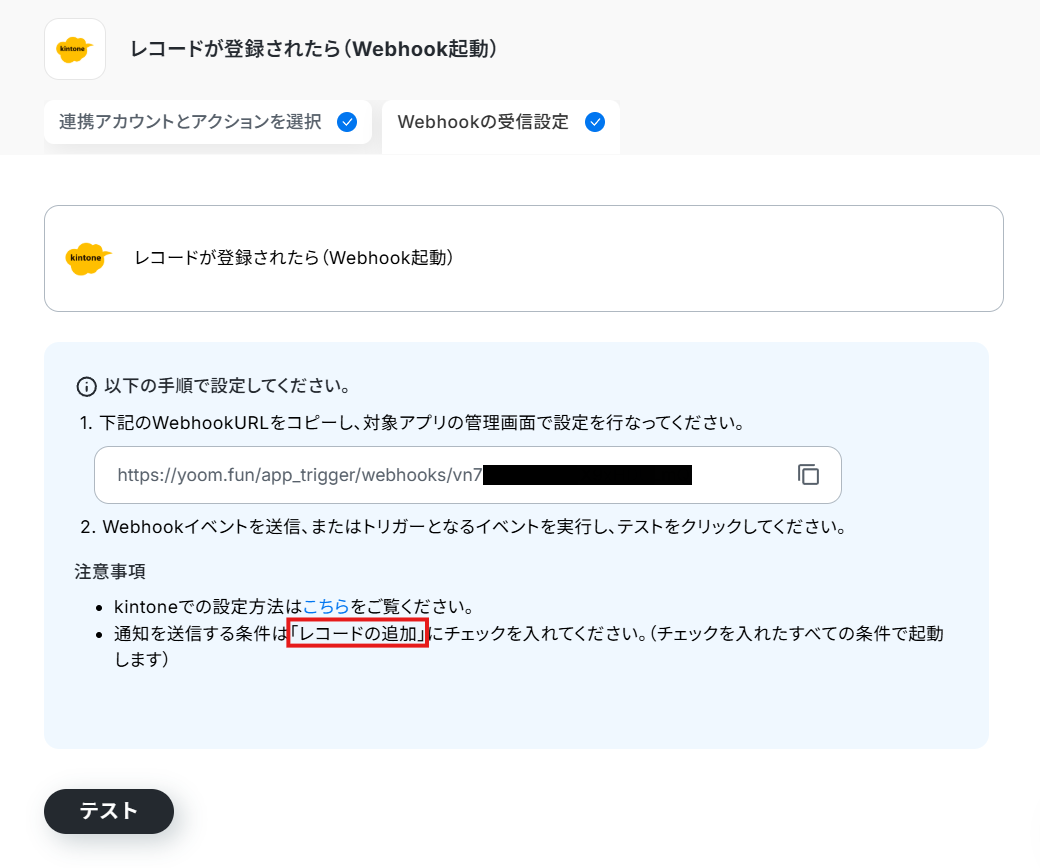The width and height of the screenshot is (1040, 868).
Task: Click the blue checkmark on 連携アカウントとアクションを選択
Action: 347,122
